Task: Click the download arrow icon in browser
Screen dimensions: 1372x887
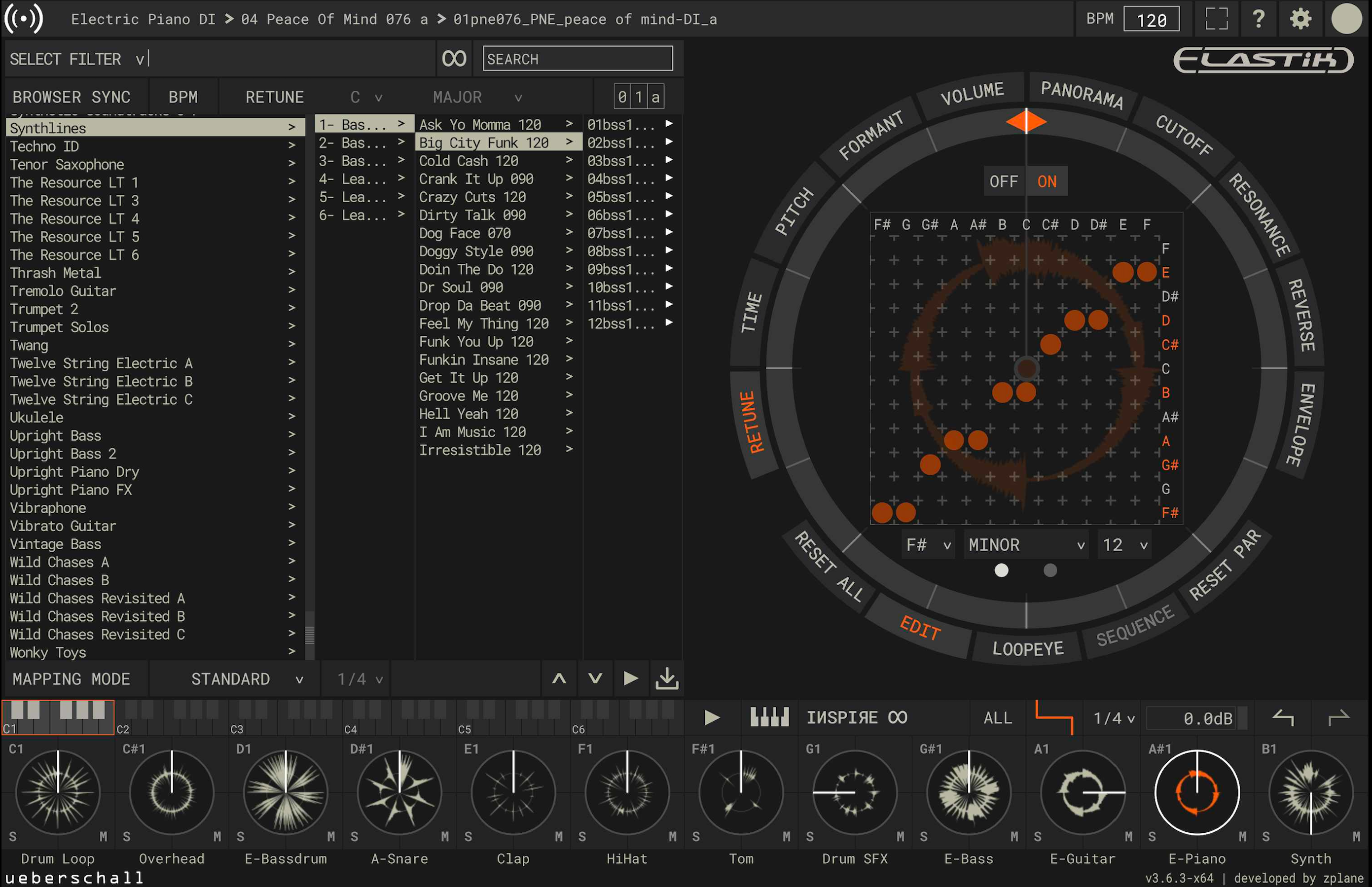Action: [x=666, y=678]
